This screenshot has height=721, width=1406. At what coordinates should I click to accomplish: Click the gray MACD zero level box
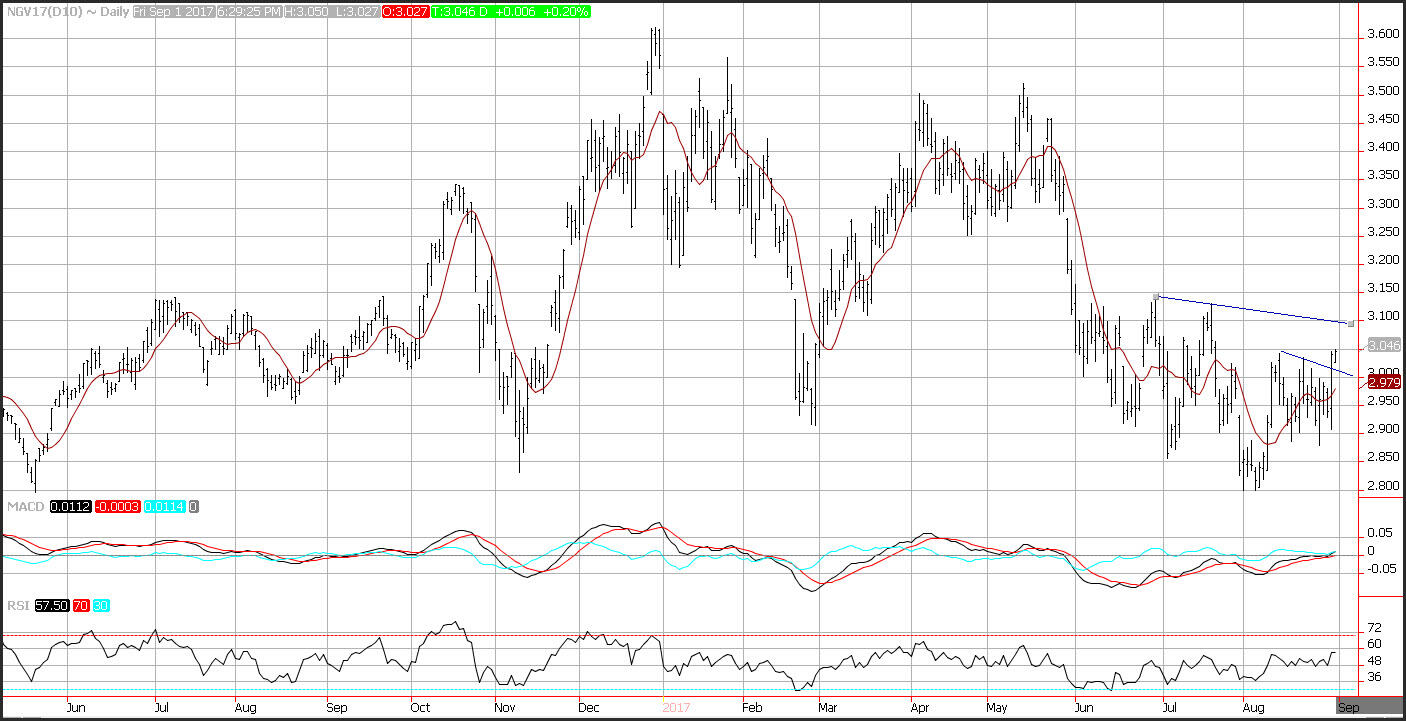click(x=194, y=507)
